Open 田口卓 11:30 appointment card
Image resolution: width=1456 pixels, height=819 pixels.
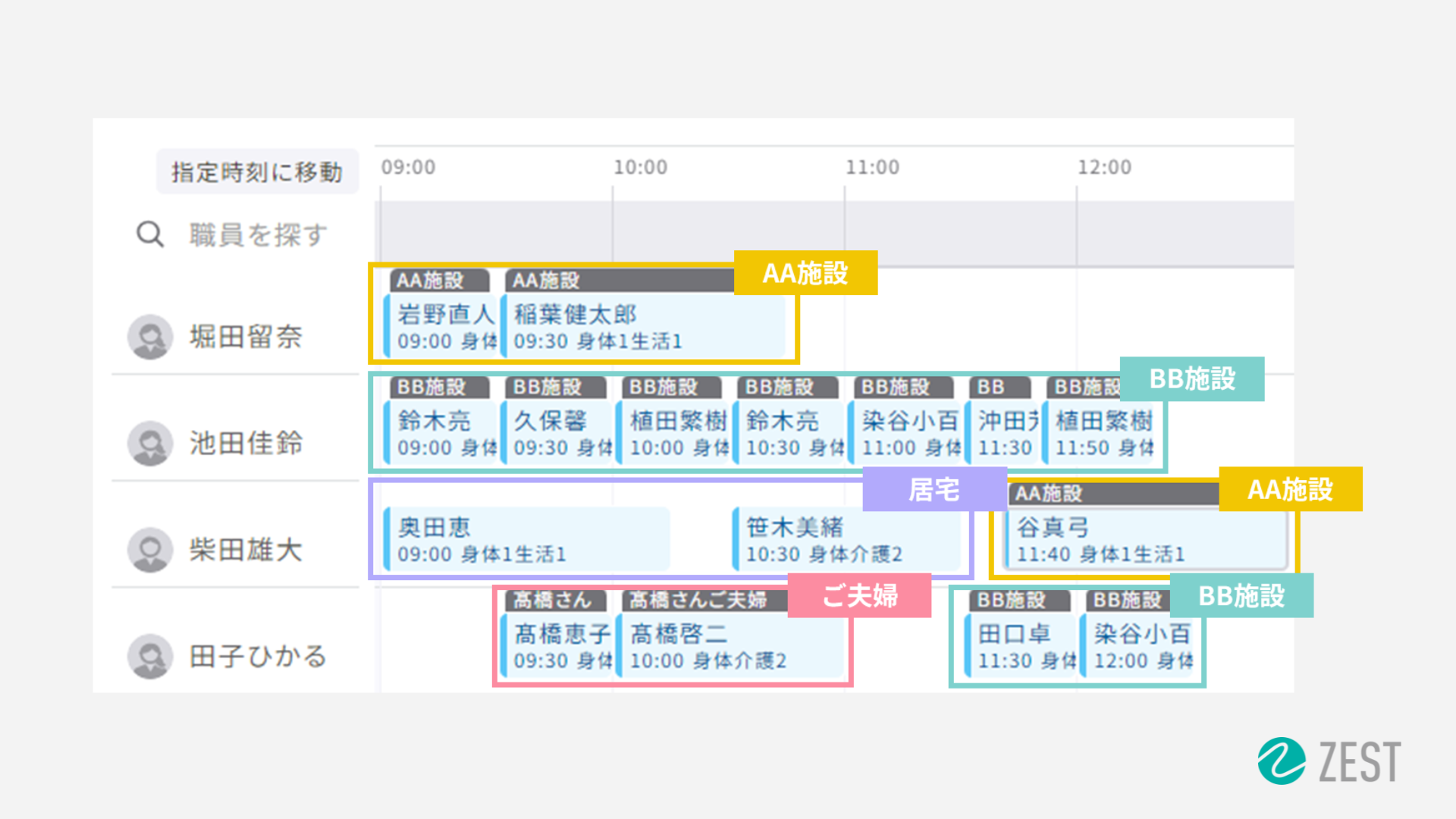point(1021,646)
